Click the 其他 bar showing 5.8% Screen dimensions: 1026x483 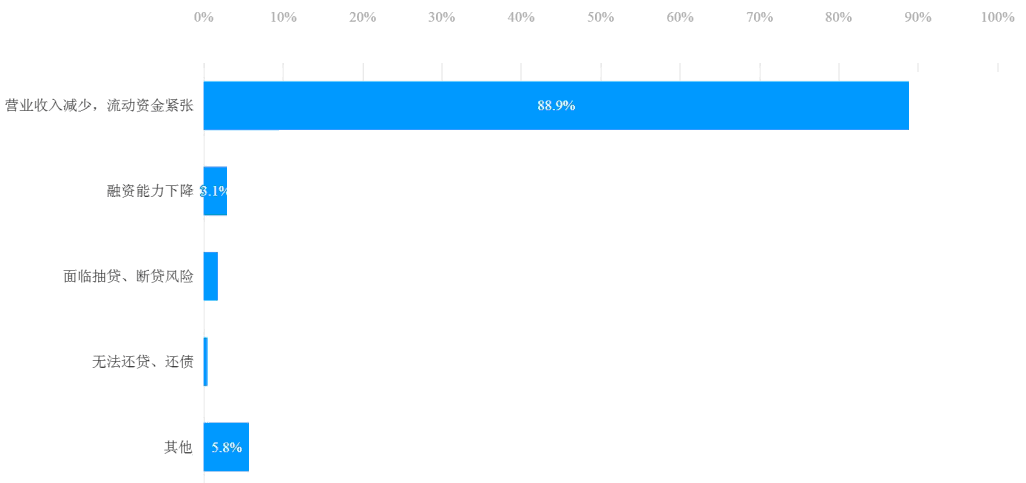click(226, 447)
